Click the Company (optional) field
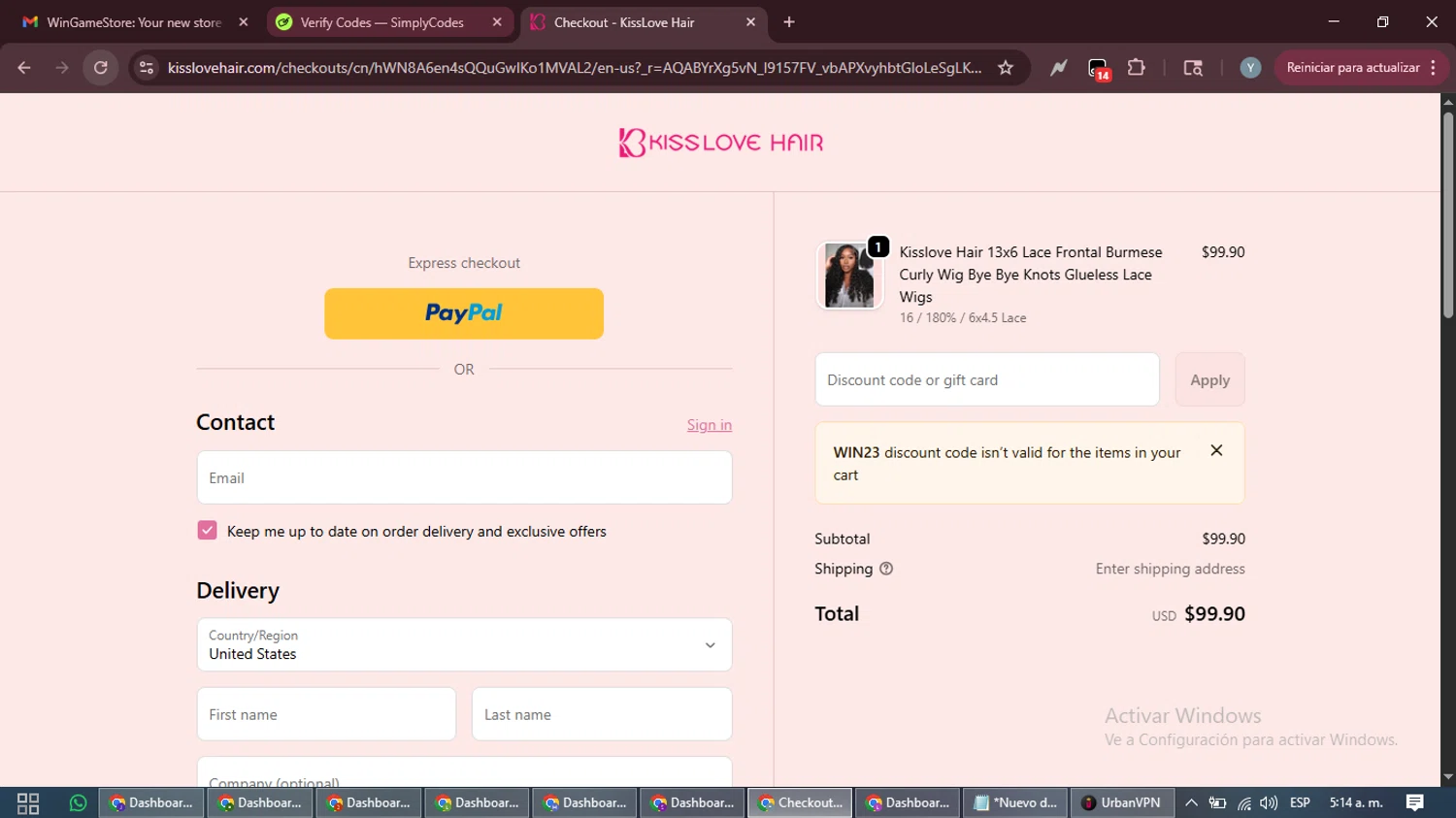This screenshot has height=818, width=1456. click(x=464, y=772)
